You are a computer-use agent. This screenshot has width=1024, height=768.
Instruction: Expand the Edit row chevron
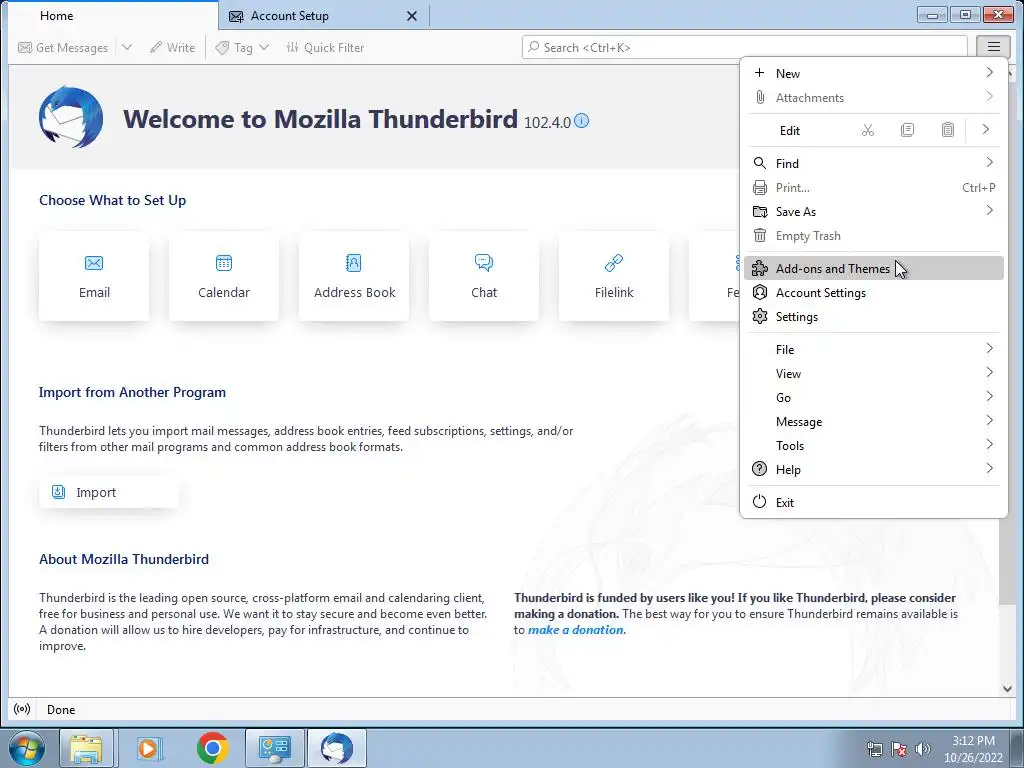coord(985,130)
